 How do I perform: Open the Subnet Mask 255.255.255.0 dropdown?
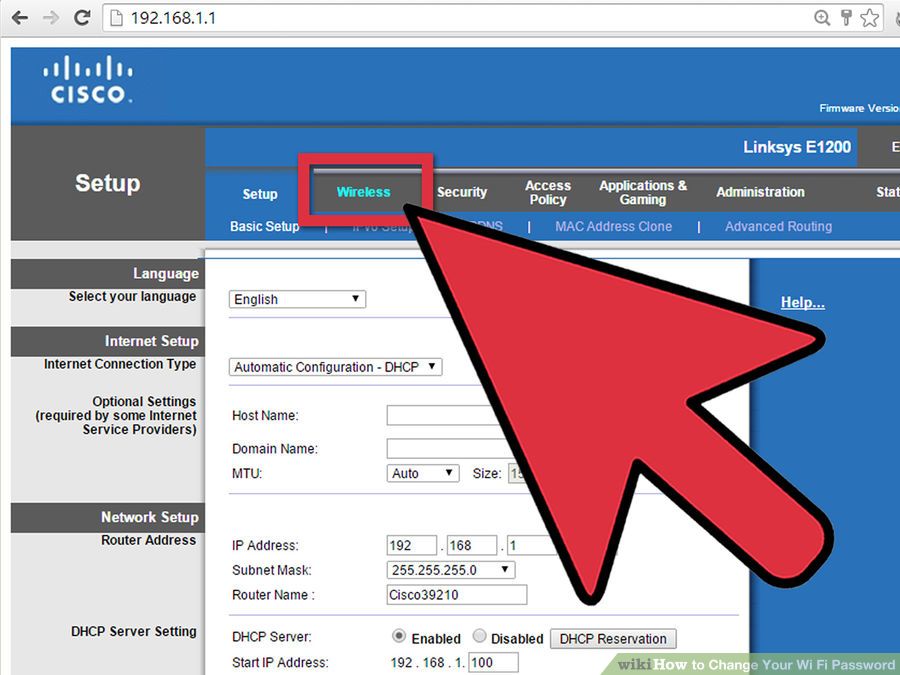[450, 570]
